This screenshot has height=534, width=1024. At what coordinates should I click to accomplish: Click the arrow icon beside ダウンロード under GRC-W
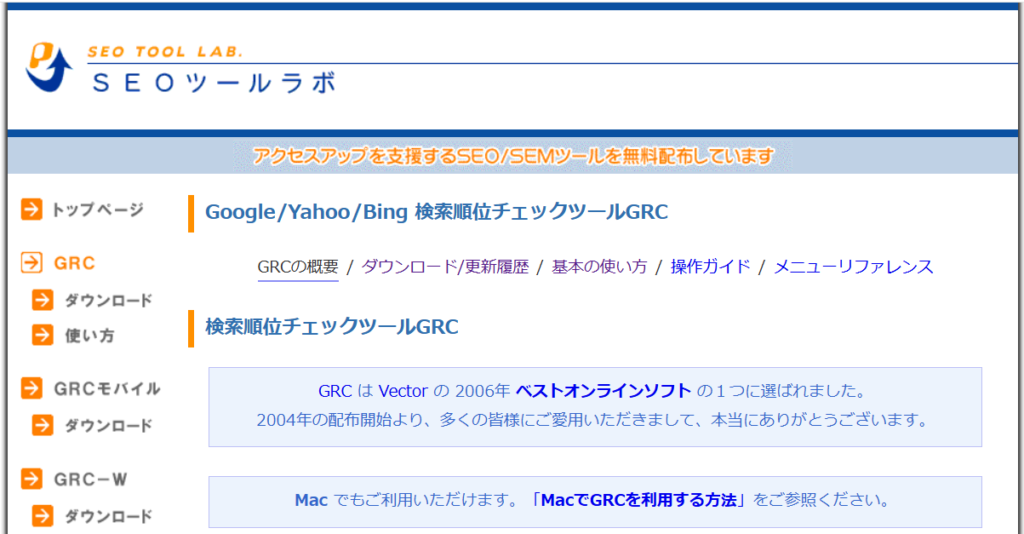point(42,516)
